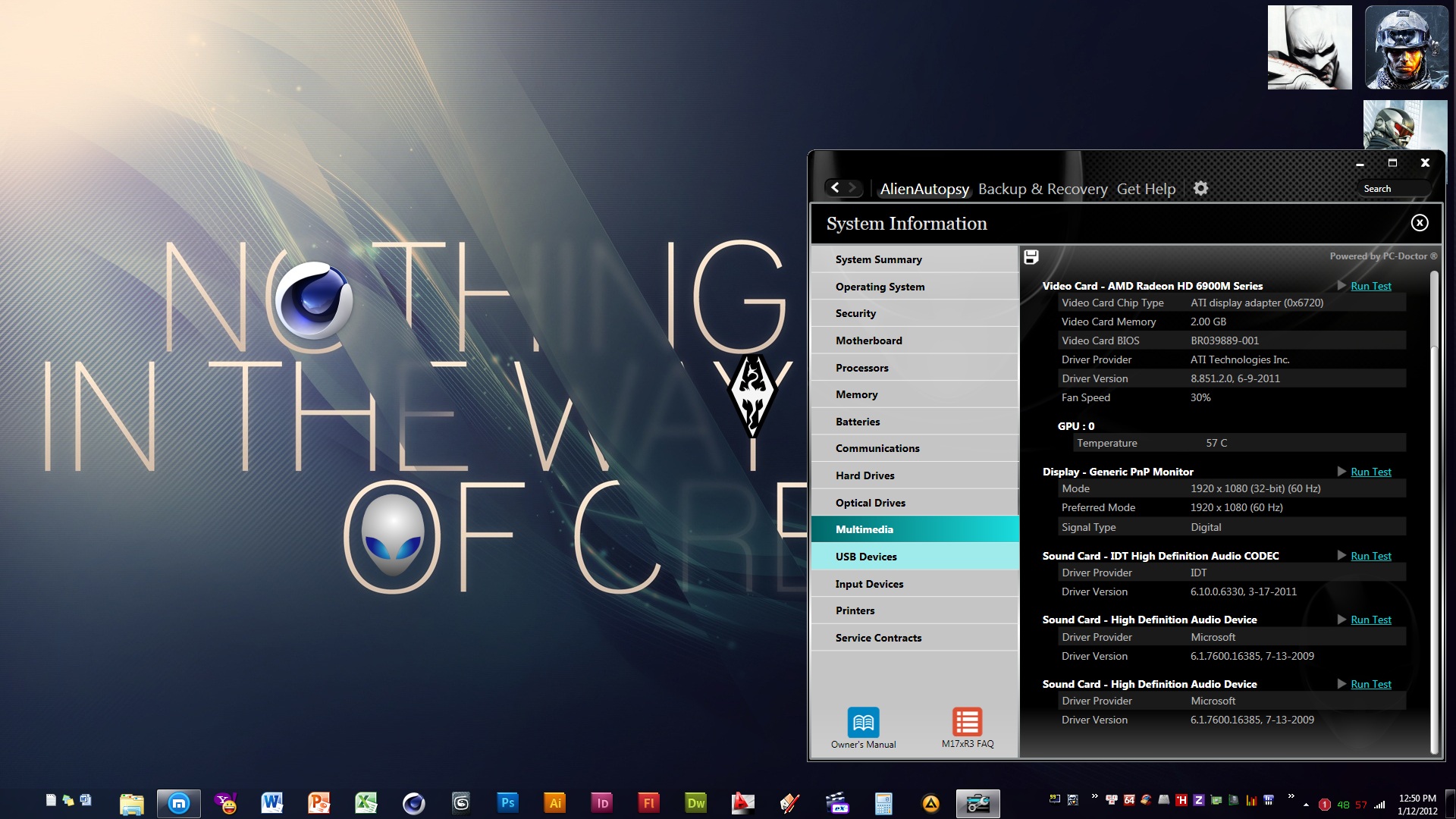Open the Batman game thumbnail on desktop
This screenshot has height=819, width=1456.
coord(1310,47)
